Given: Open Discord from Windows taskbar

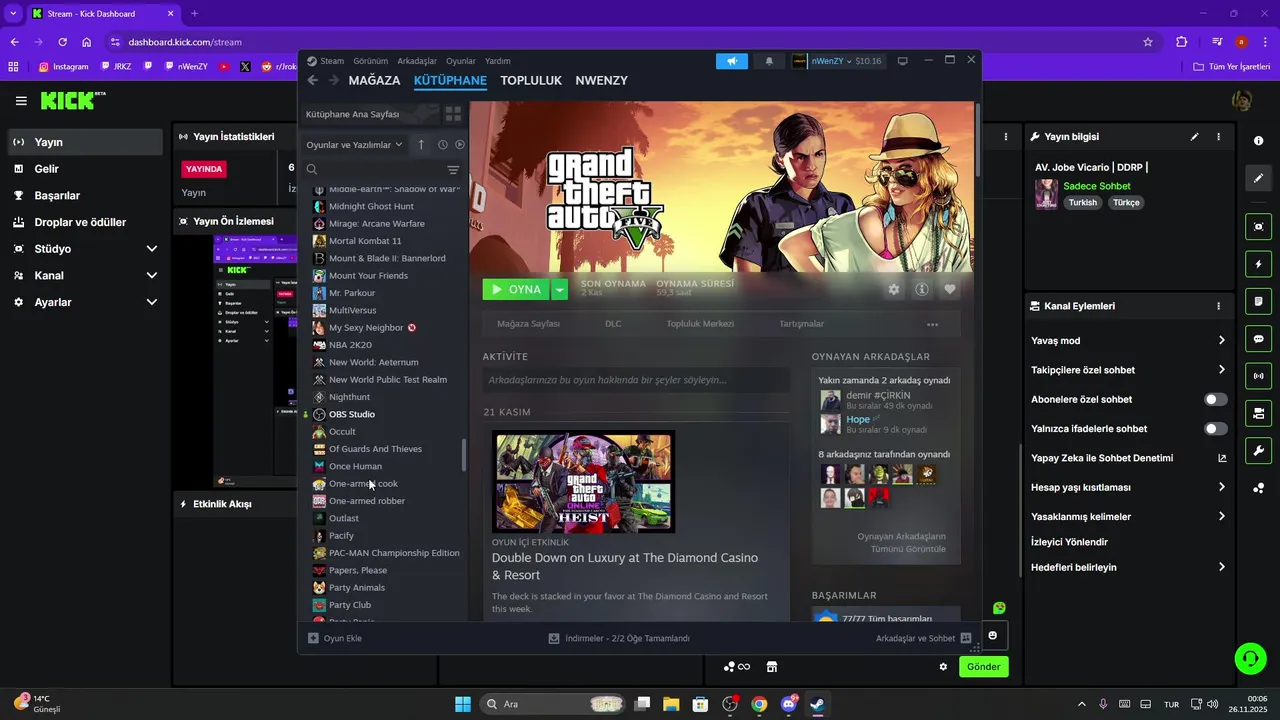Looking at the screenshot, I should click(x=788, y=704).
